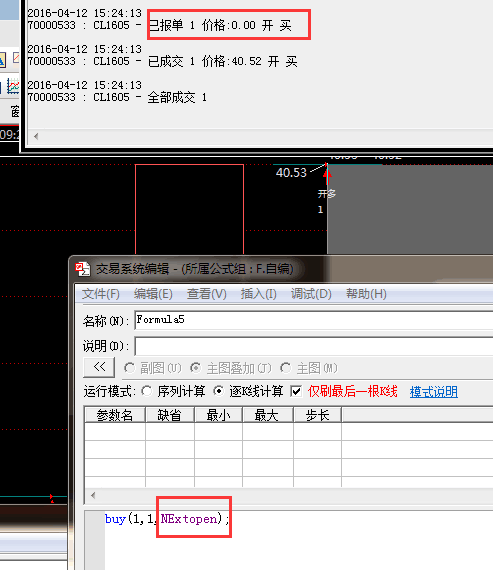This screenshot has height=570, width=493.
Task: Click the 已成交 1 价格:40.52 log entry
Action: (x=223, y=61)
